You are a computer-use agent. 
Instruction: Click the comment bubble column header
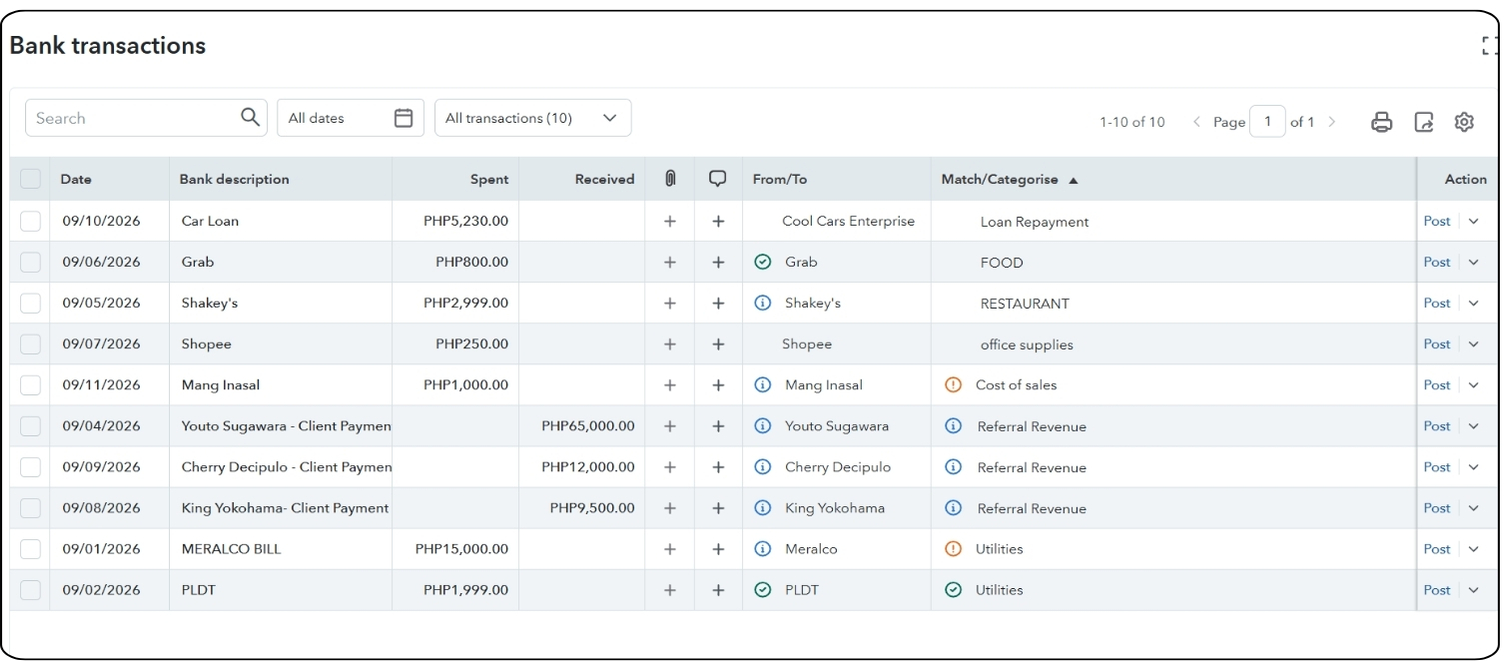(x=717, y=179)
